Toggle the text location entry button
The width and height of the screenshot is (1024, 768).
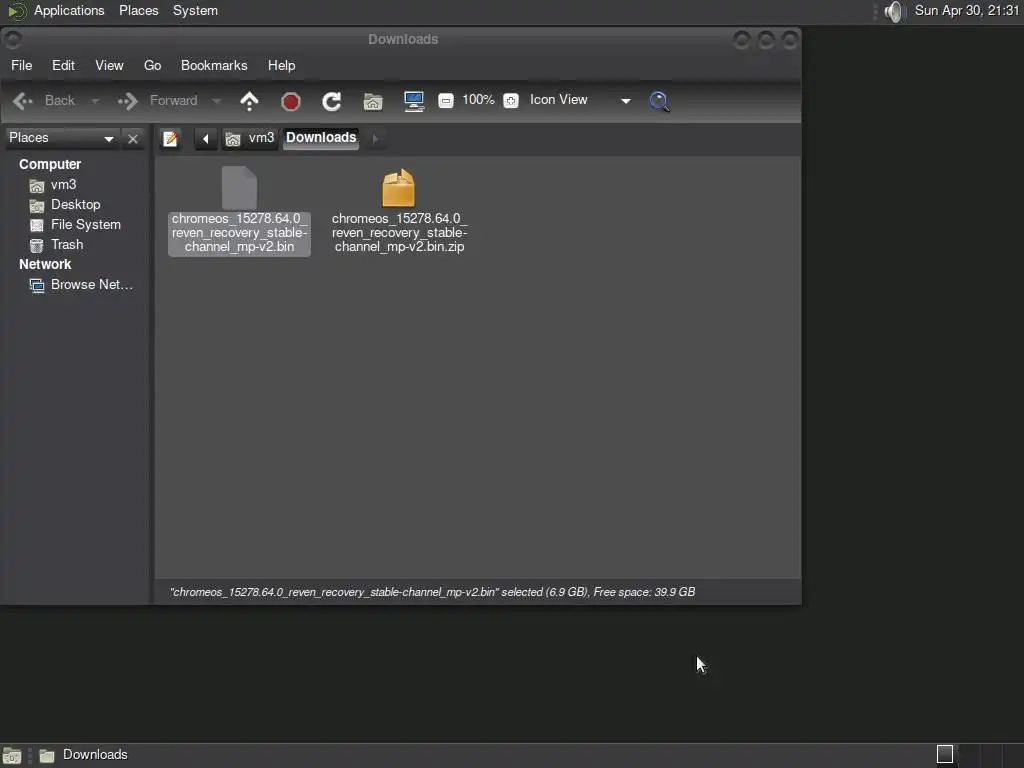click(170, 138)
